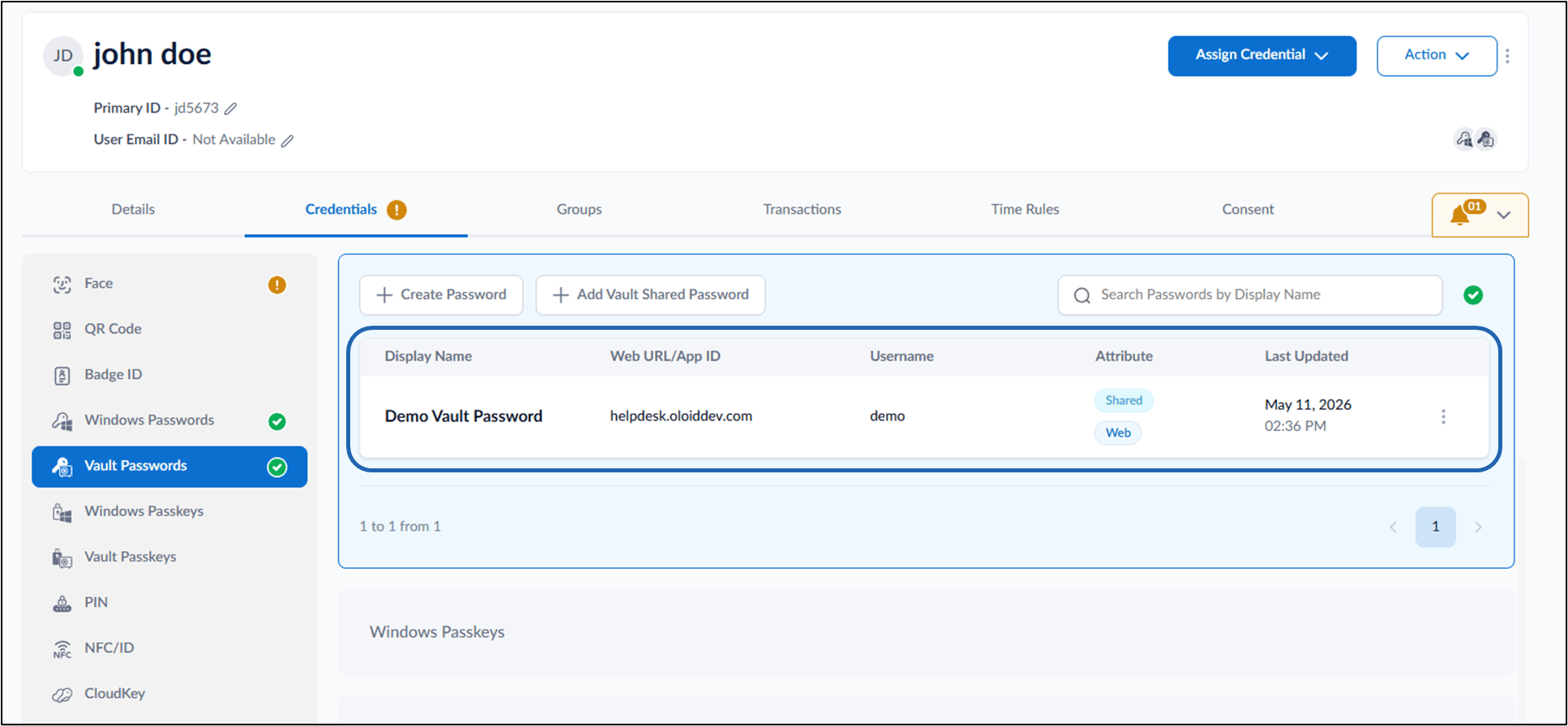
Task: Click the green check next to search box
Action: point(1473,295)
